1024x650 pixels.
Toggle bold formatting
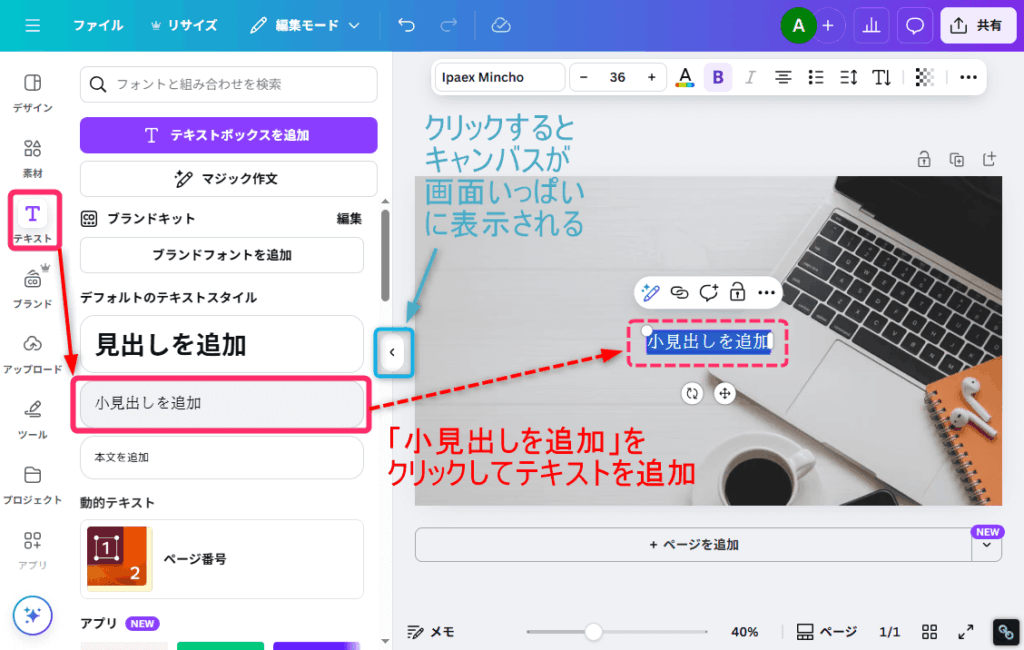point(718,77)
